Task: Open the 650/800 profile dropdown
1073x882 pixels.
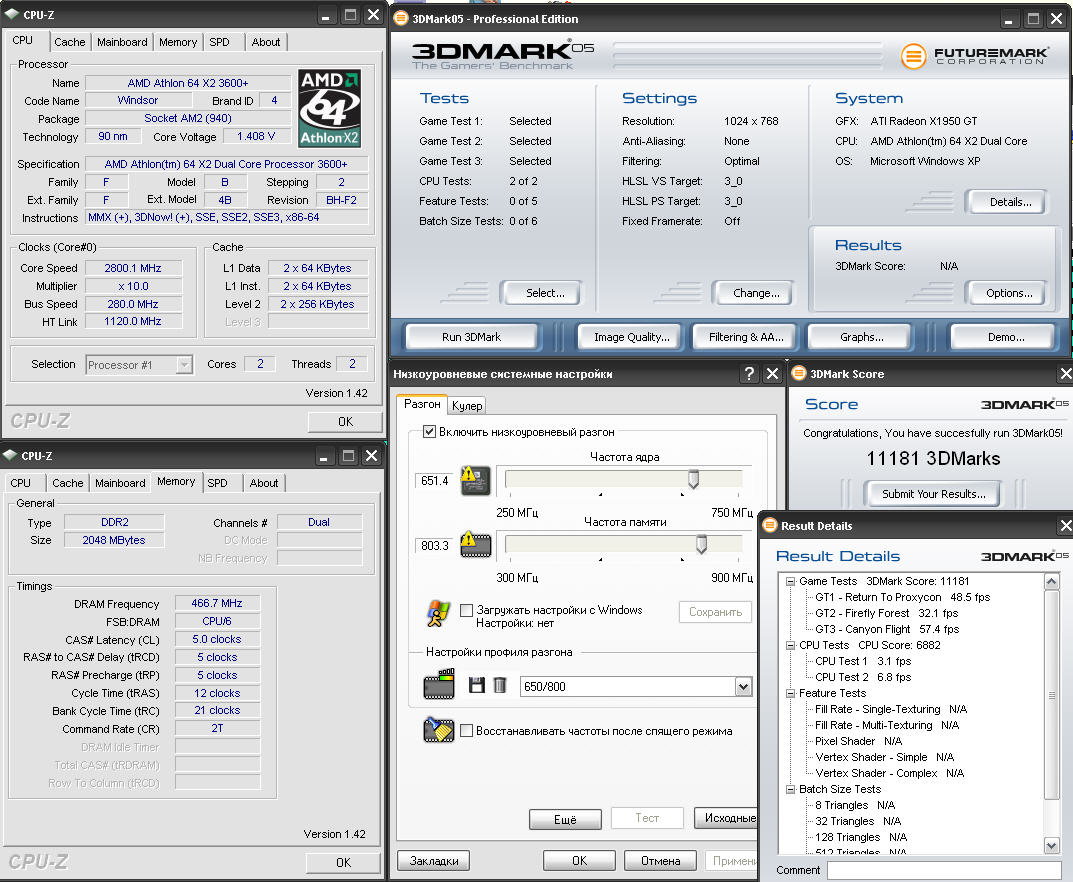Action: pyautogui.click(x=743, y=686)
